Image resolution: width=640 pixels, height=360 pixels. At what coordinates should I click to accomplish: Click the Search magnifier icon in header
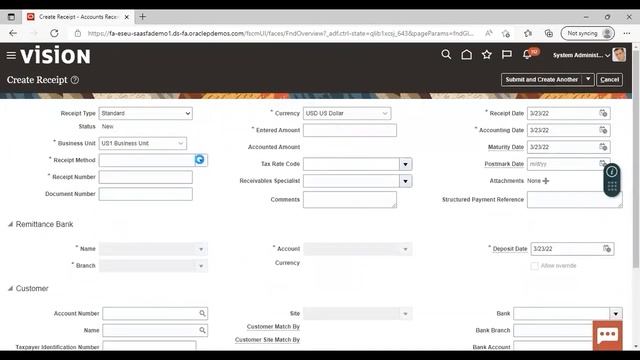pos(446,55)
